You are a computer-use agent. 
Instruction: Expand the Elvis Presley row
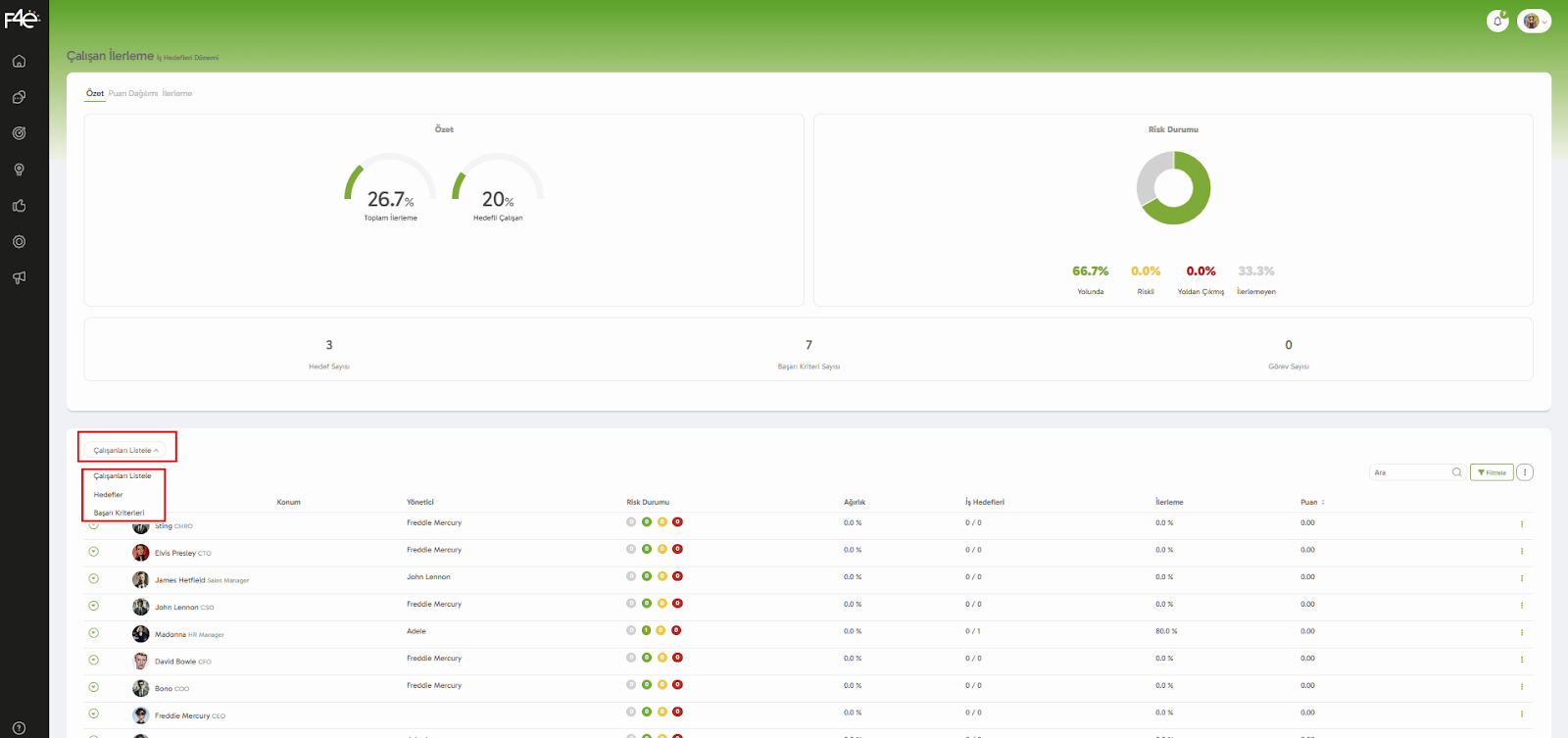[94, 552]
